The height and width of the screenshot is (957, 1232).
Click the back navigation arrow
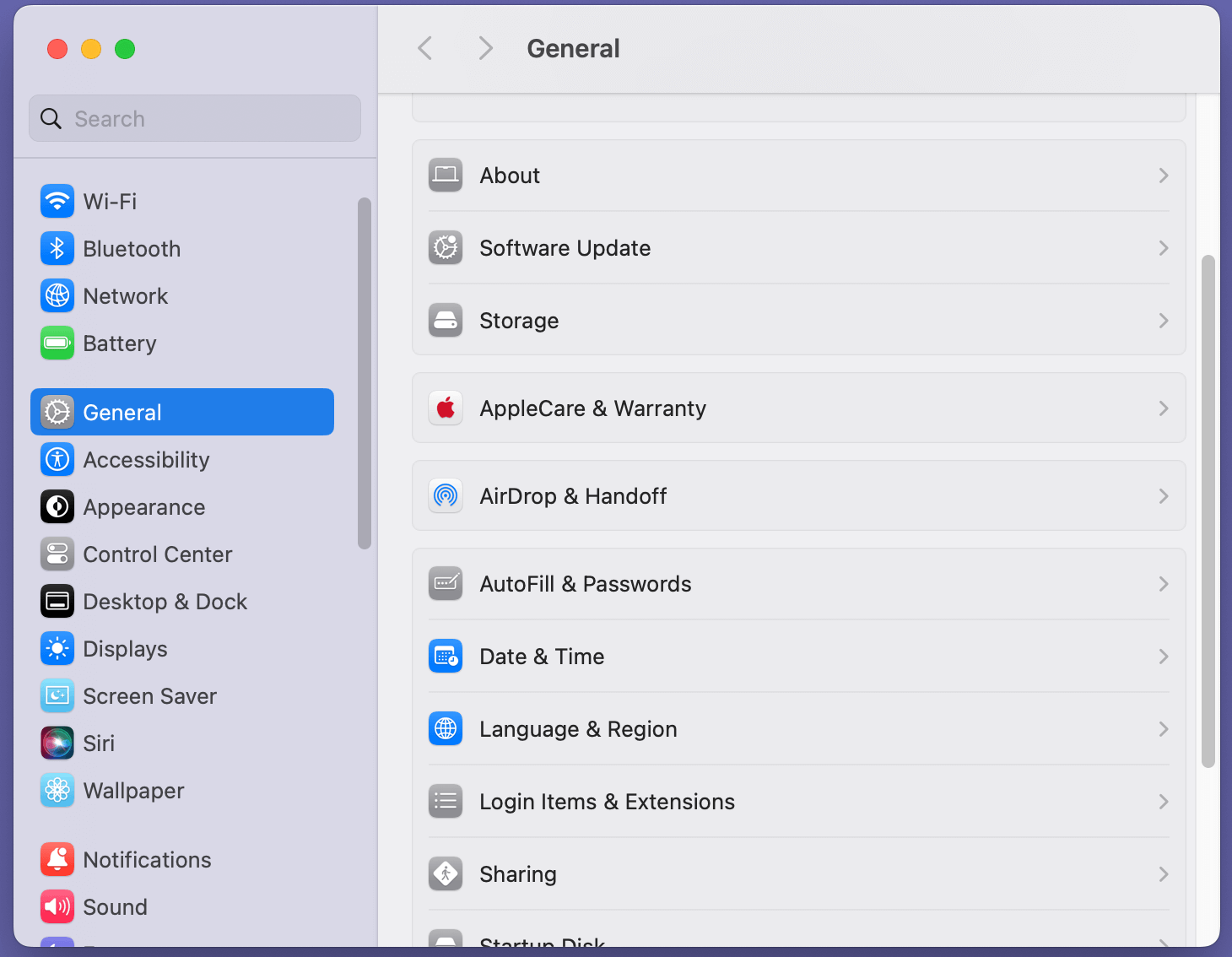pos(424,48)
